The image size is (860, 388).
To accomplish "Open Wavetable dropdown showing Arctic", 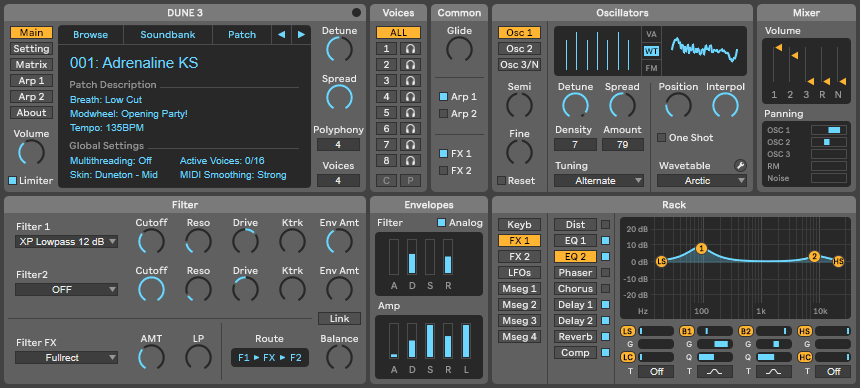I will (702, 181).
